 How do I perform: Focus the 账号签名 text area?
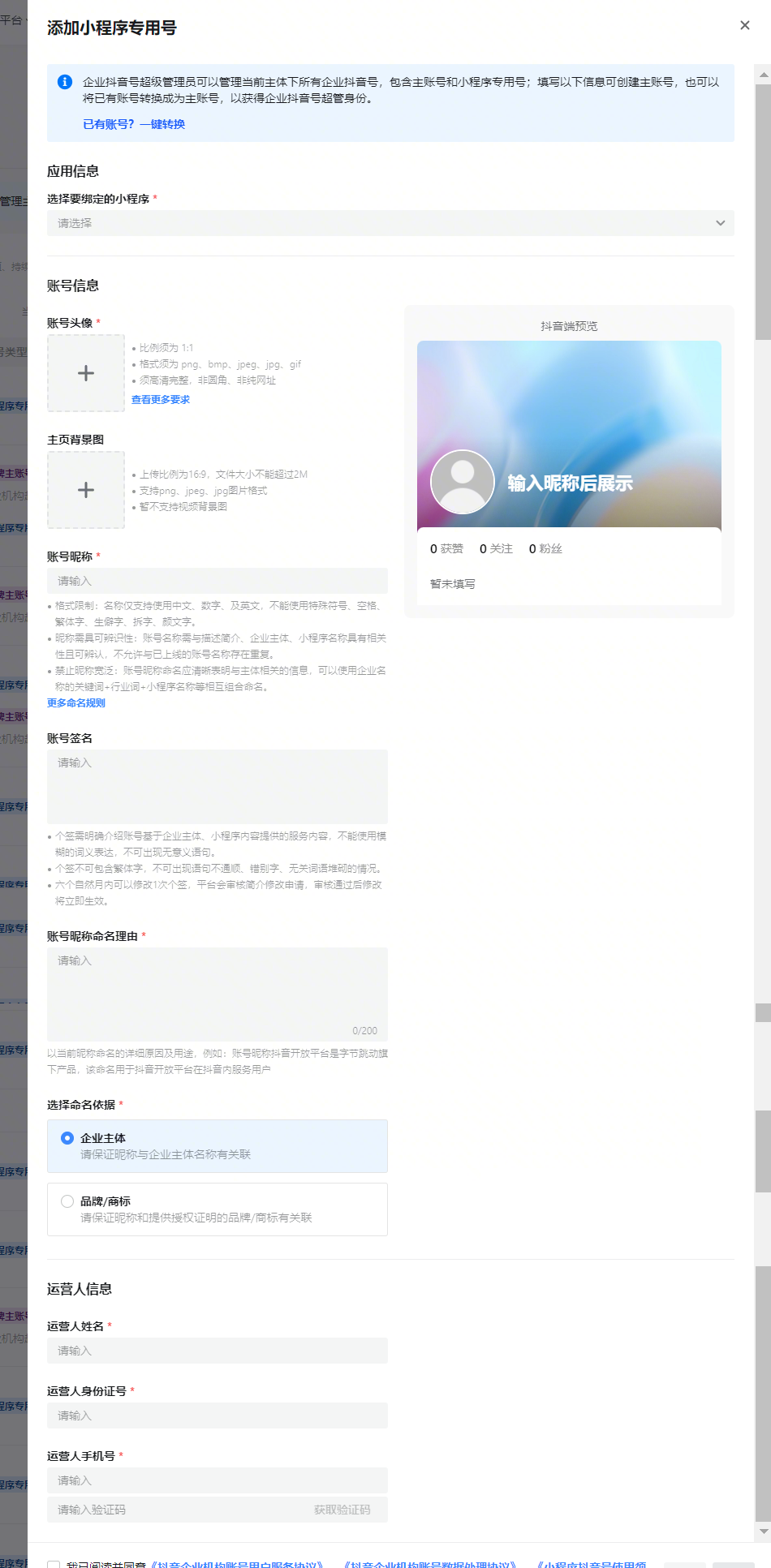(x=217, y=786)
